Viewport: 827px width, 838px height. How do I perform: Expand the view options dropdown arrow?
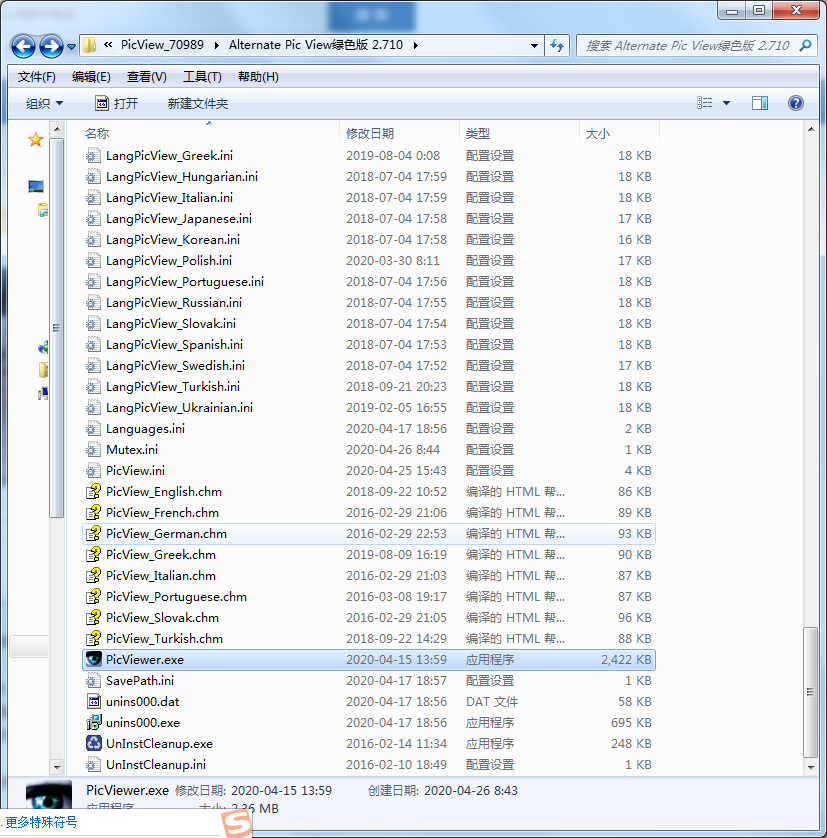point(726,103)
